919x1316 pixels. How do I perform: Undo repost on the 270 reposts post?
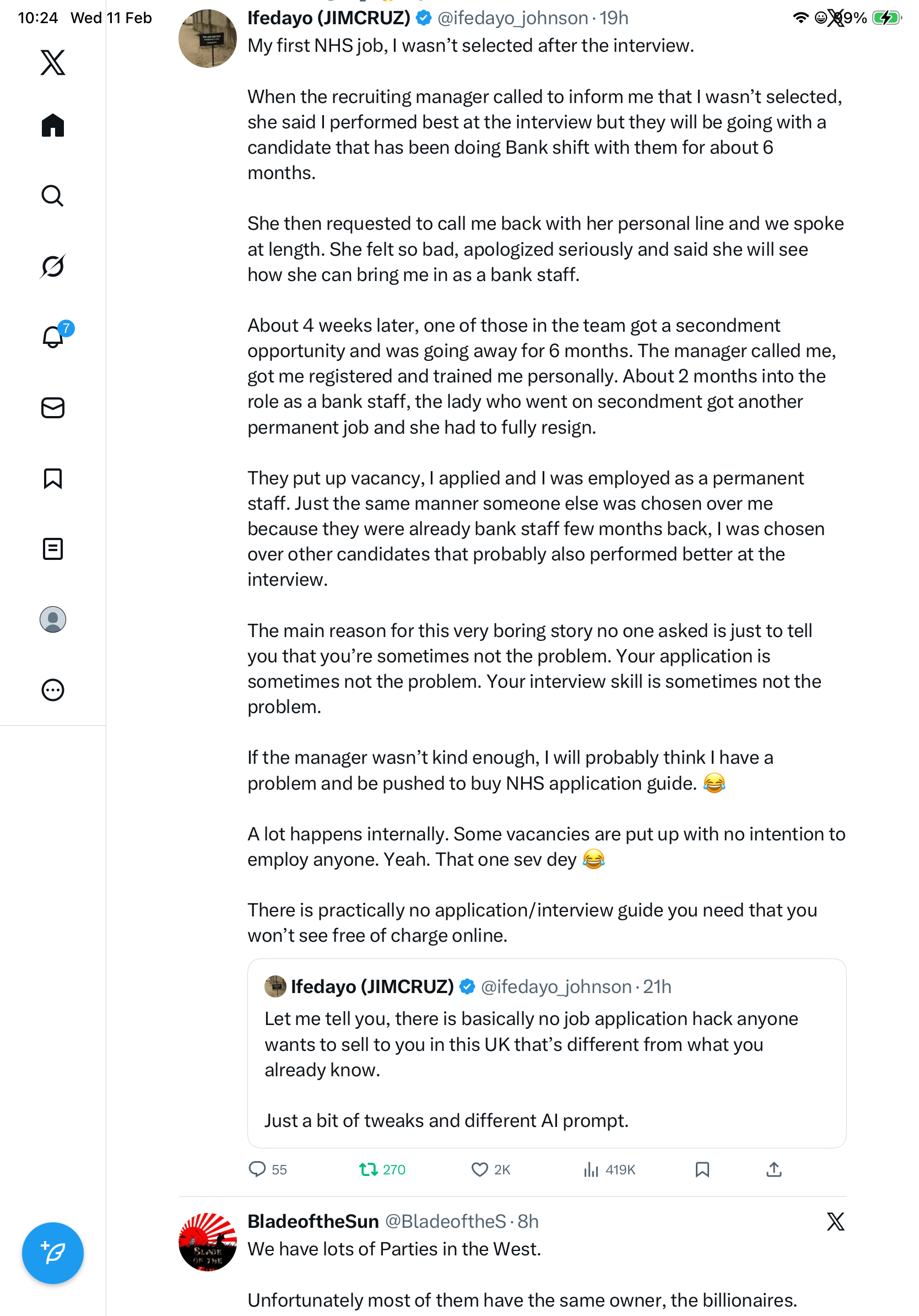(368, 1169)
